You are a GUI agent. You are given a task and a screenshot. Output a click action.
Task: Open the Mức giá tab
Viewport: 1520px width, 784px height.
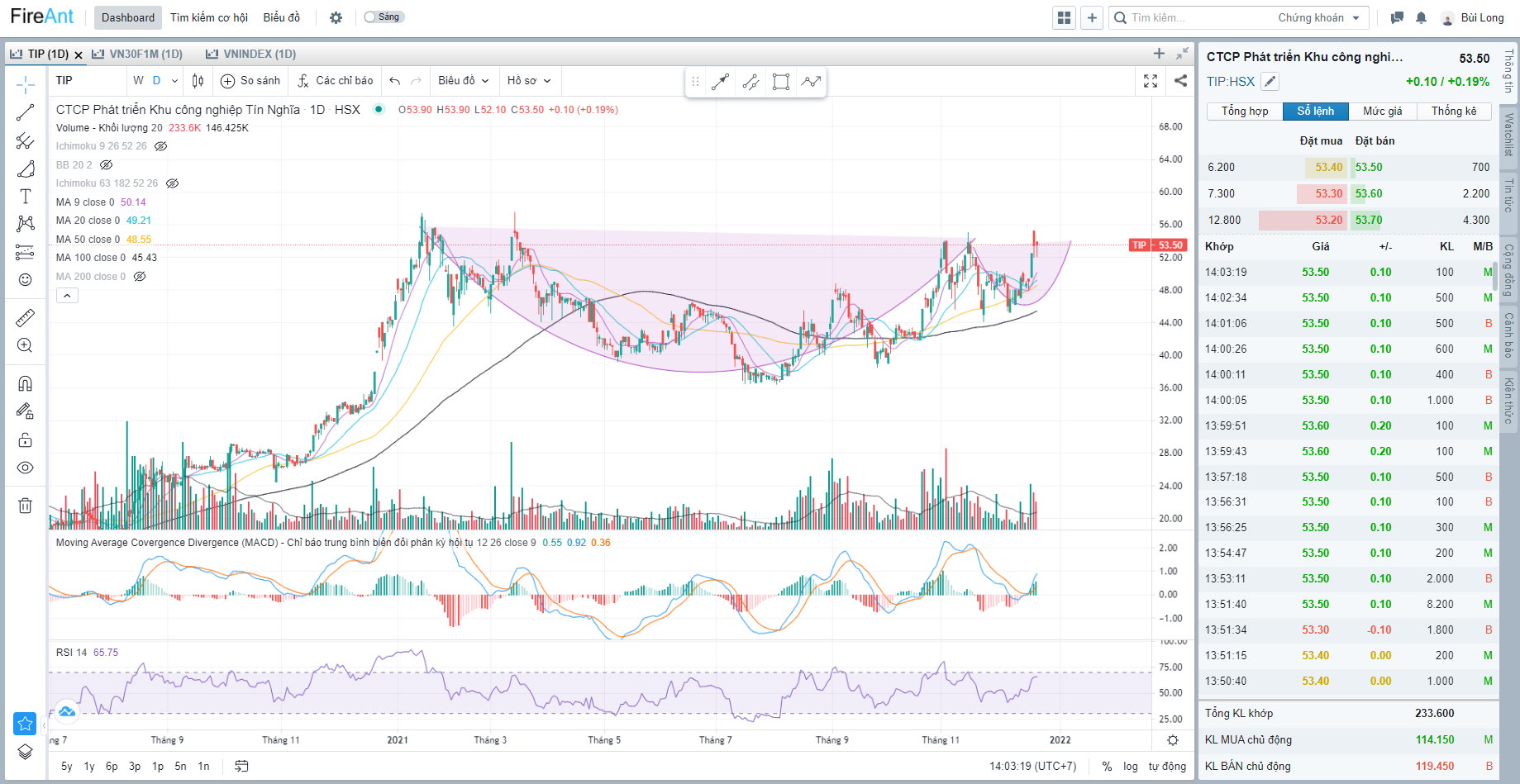[1383, 111]
